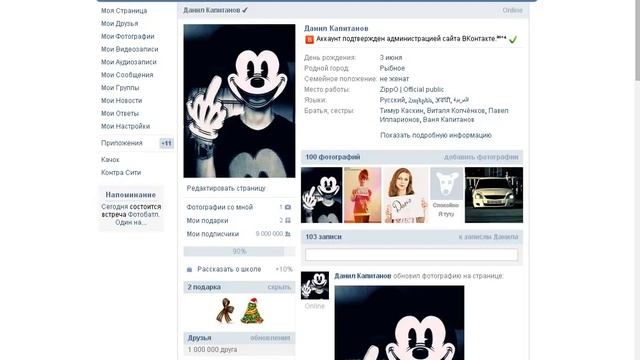Expand Показать подробную информацию
Viewport: 640px width, 360px height.
pos(436,135)
